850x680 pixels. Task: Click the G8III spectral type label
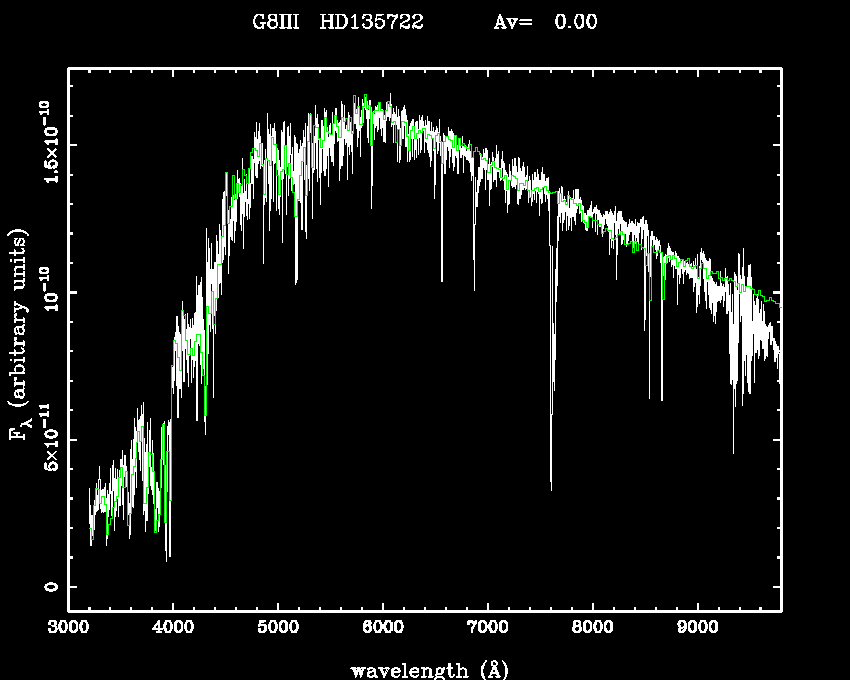[x=274, y=22]
